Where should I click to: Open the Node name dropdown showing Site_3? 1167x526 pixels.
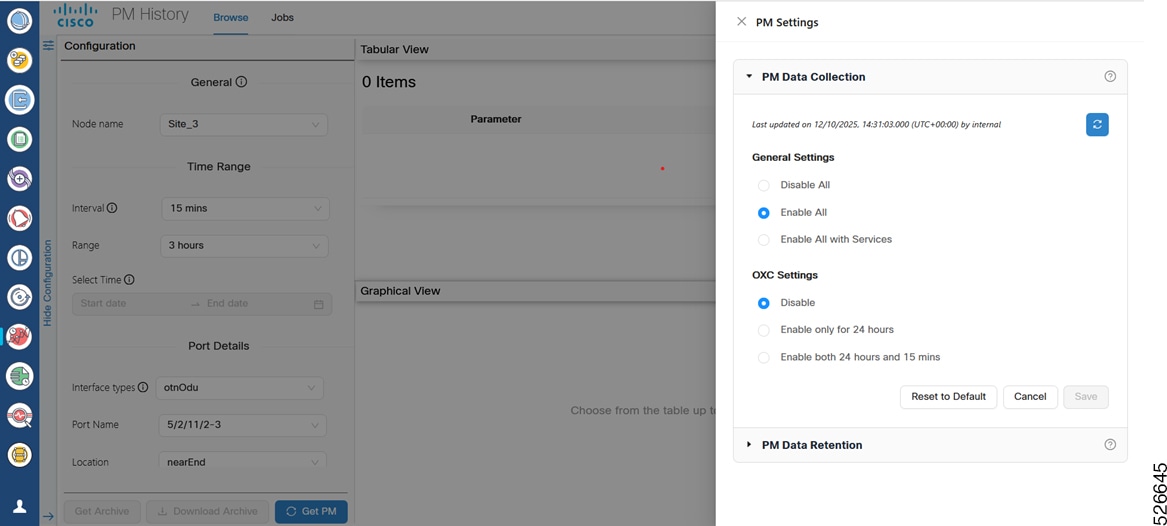pyautogui.click(x=243, y=124)
